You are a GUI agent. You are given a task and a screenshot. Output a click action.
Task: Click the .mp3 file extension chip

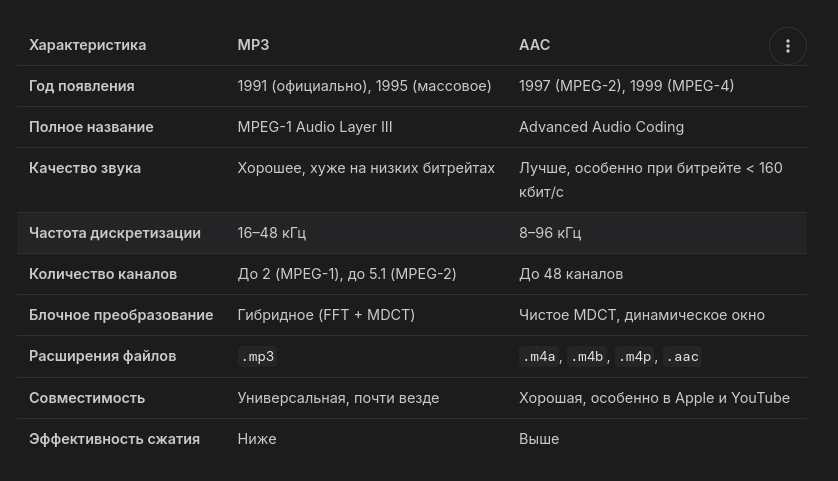[x=257, y=357]
